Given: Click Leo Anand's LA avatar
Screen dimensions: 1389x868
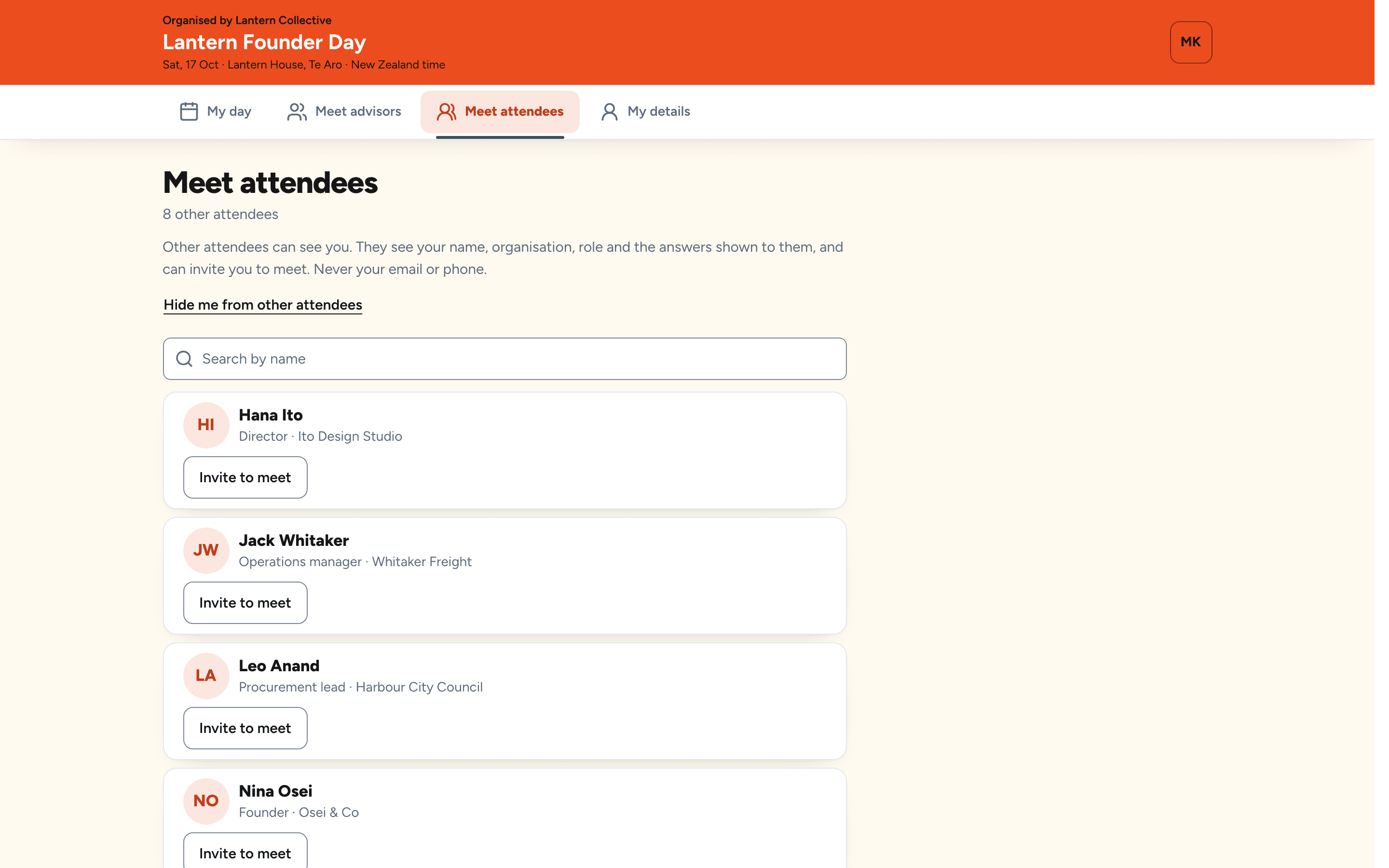Looking at the screenshot, I should tap(206, 676).
